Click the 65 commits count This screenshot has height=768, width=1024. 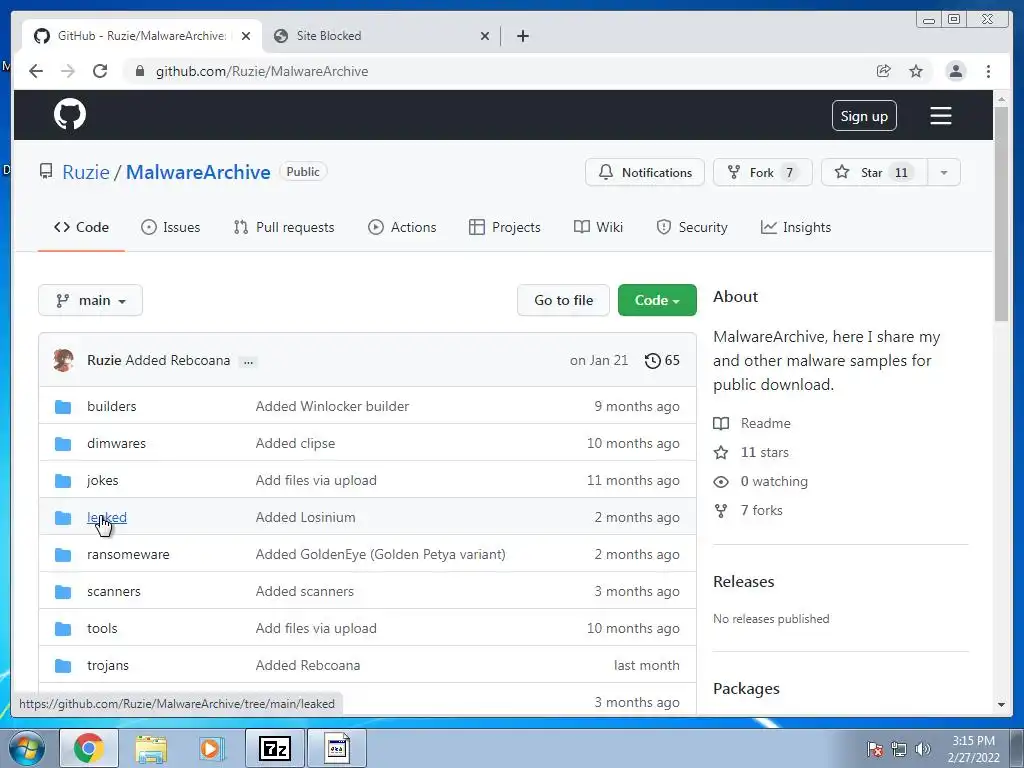[672, 360]
